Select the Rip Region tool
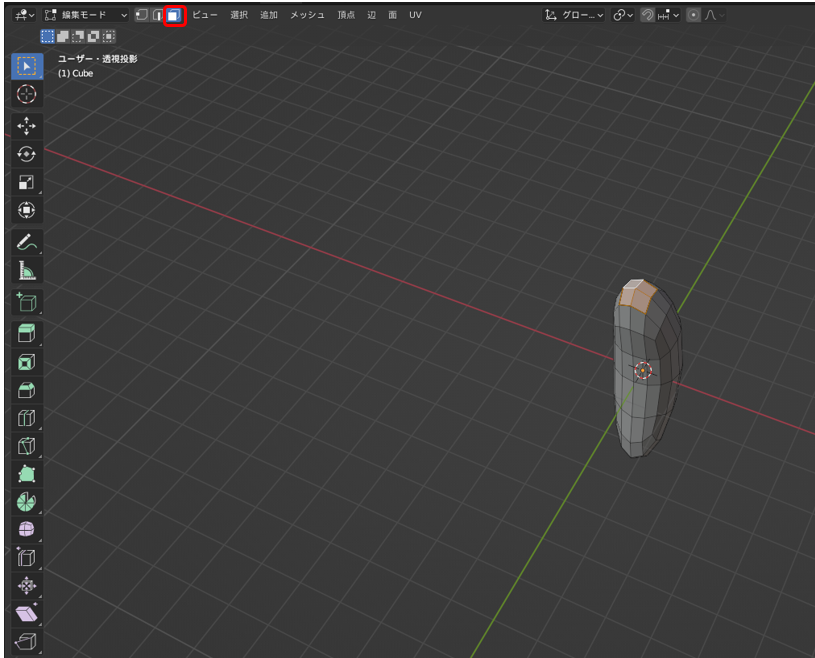 [27, 642]
